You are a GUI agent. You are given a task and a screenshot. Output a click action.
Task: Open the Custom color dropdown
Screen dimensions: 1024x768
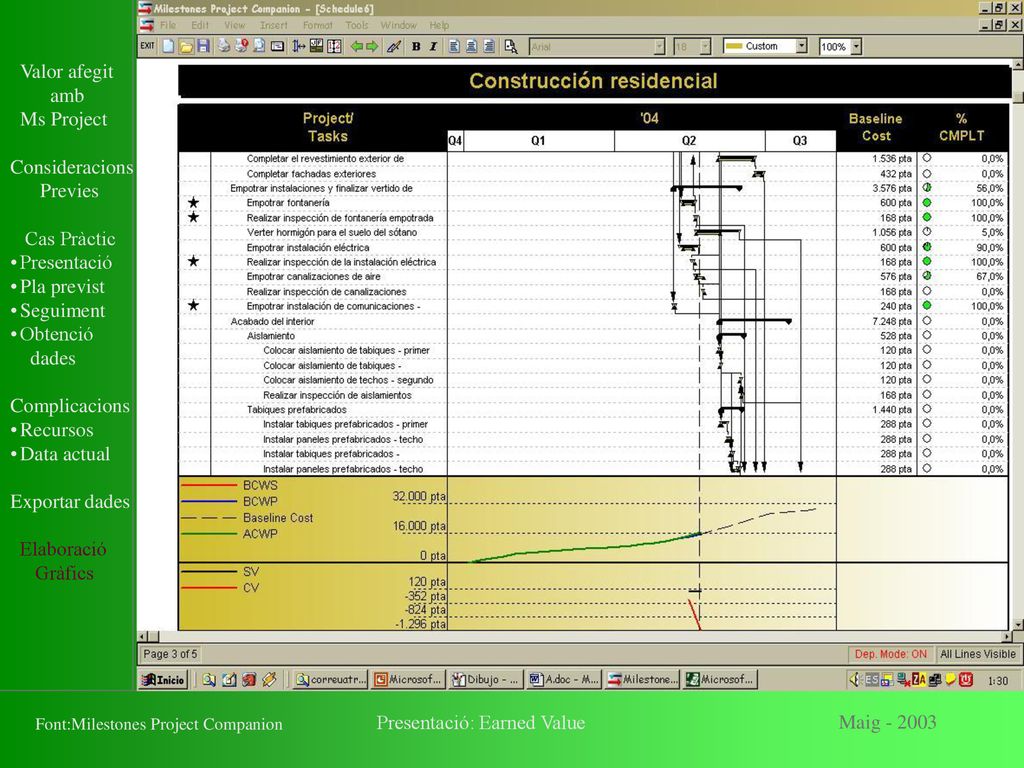point(801,46)
